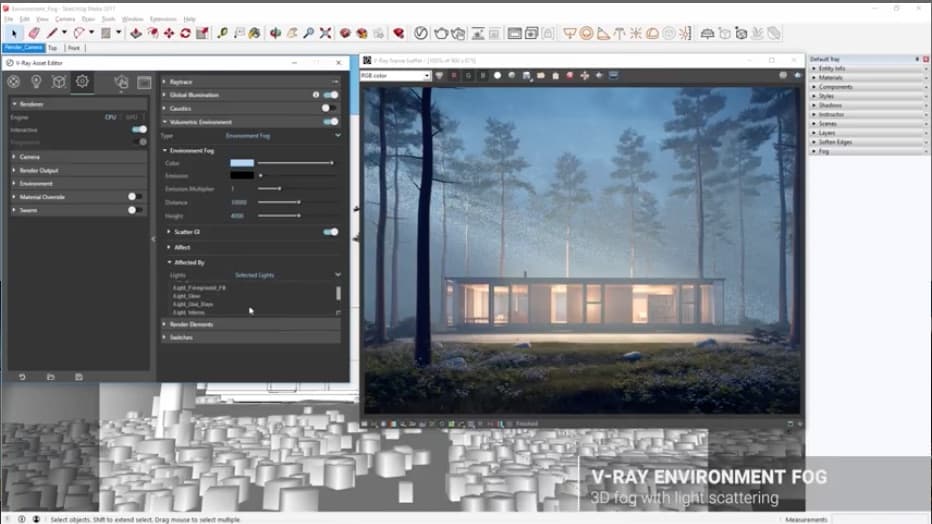Activate the Orbit tool
The width and height of the screenshot is (932, 524).
[x=275, y=33]
